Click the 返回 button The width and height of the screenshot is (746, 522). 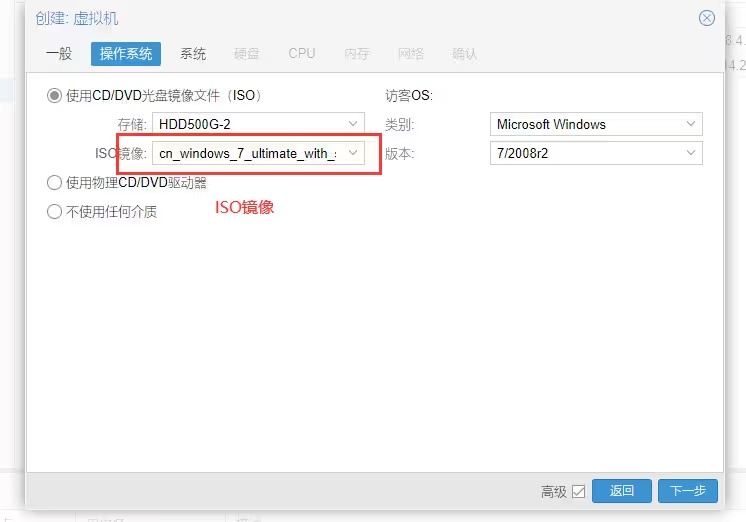[622, 491]
